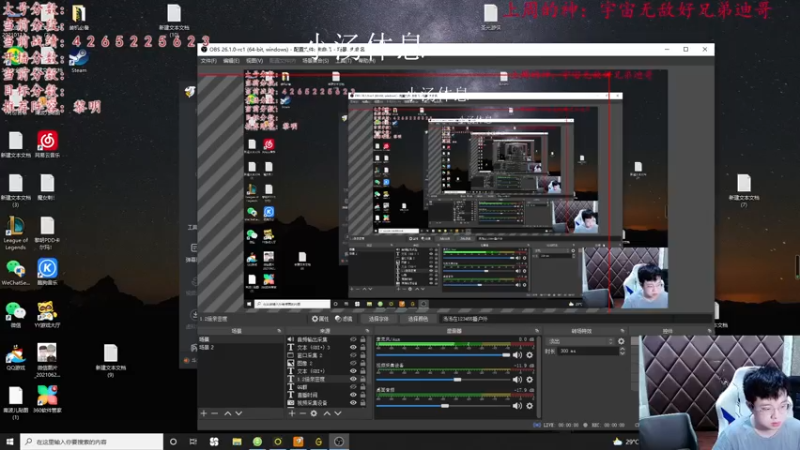Select the 图像 2 source row
The width and height of the screenshot is (800, 450).
click(327, 363)
